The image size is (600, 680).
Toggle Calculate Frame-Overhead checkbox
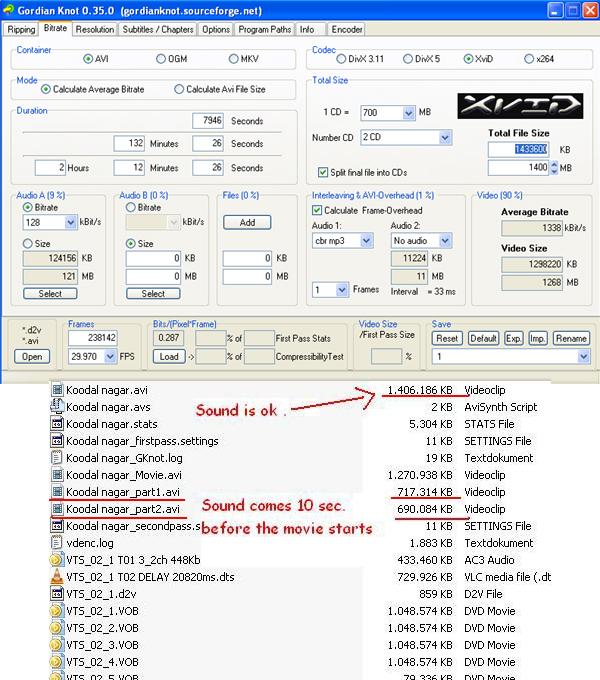coord(317,210)
